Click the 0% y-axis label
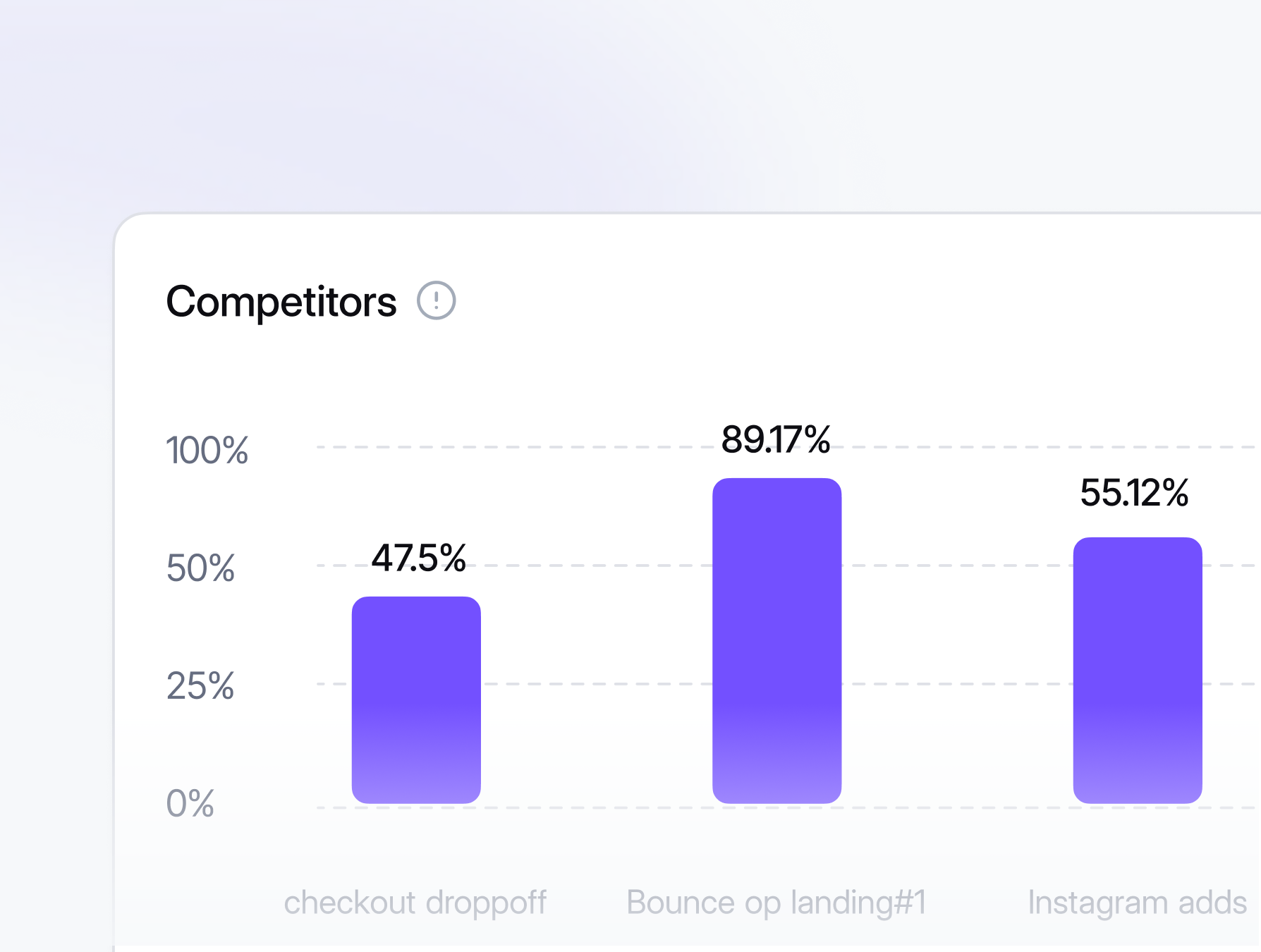1261x952 pixels. click(190, 803)
